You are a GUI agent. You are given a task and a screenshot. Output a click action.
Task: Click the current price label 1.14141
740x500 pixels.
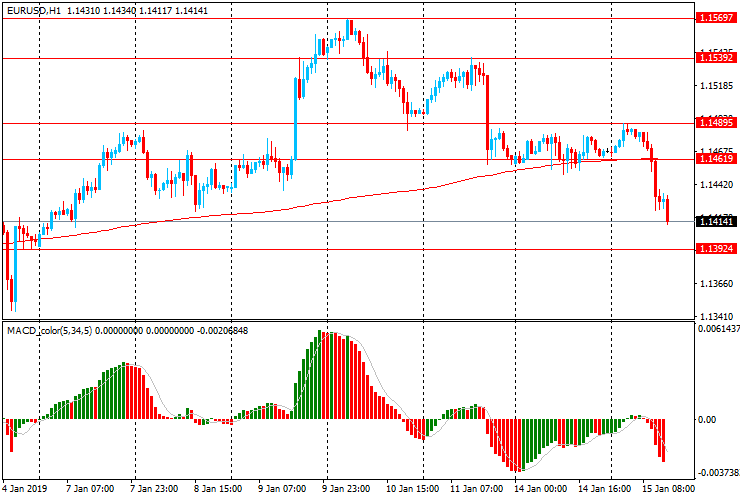point(716,221)
